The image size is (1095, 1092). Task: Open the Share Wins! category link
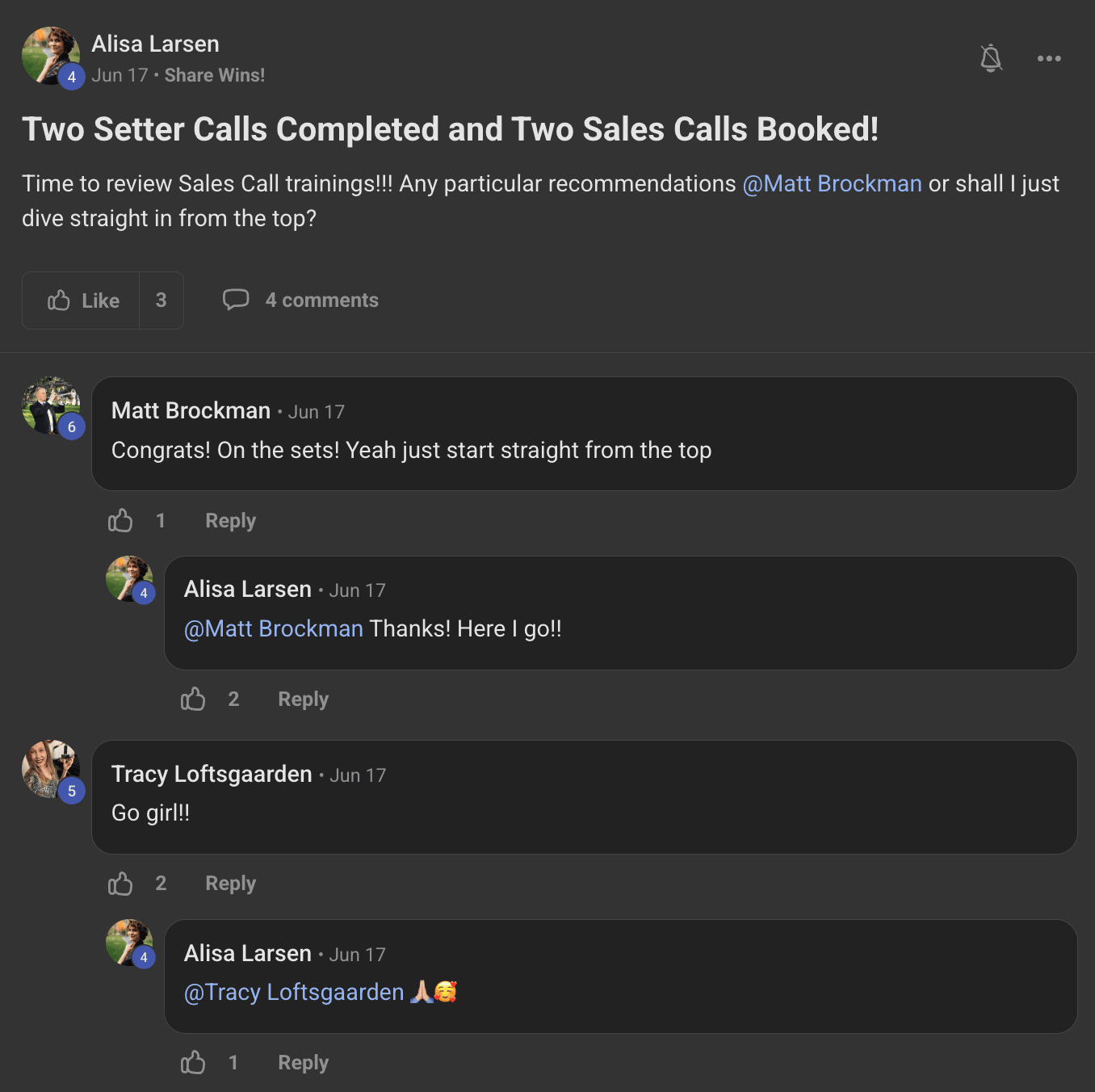click(214, 75)
